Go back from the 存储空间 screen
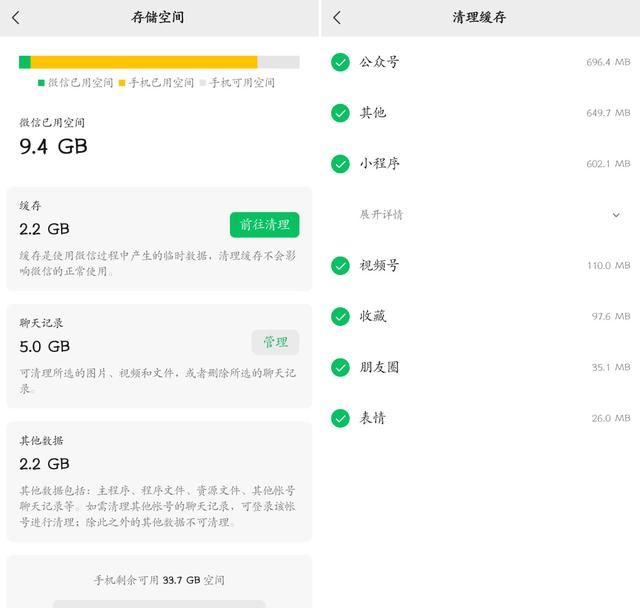 pos(16,17)
